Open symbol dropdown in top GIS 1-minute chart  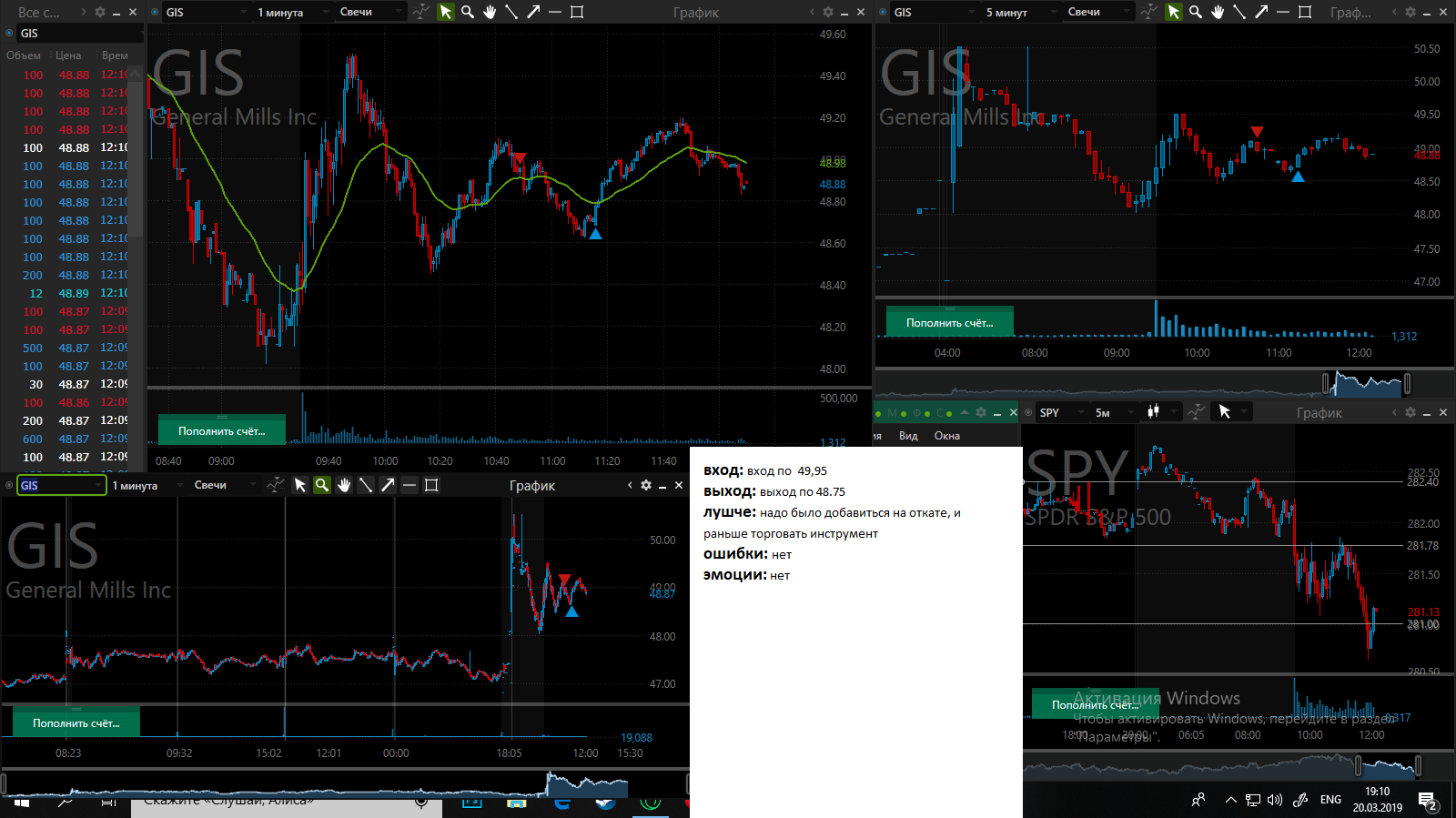pyautogui.click(x=206, y=12)
